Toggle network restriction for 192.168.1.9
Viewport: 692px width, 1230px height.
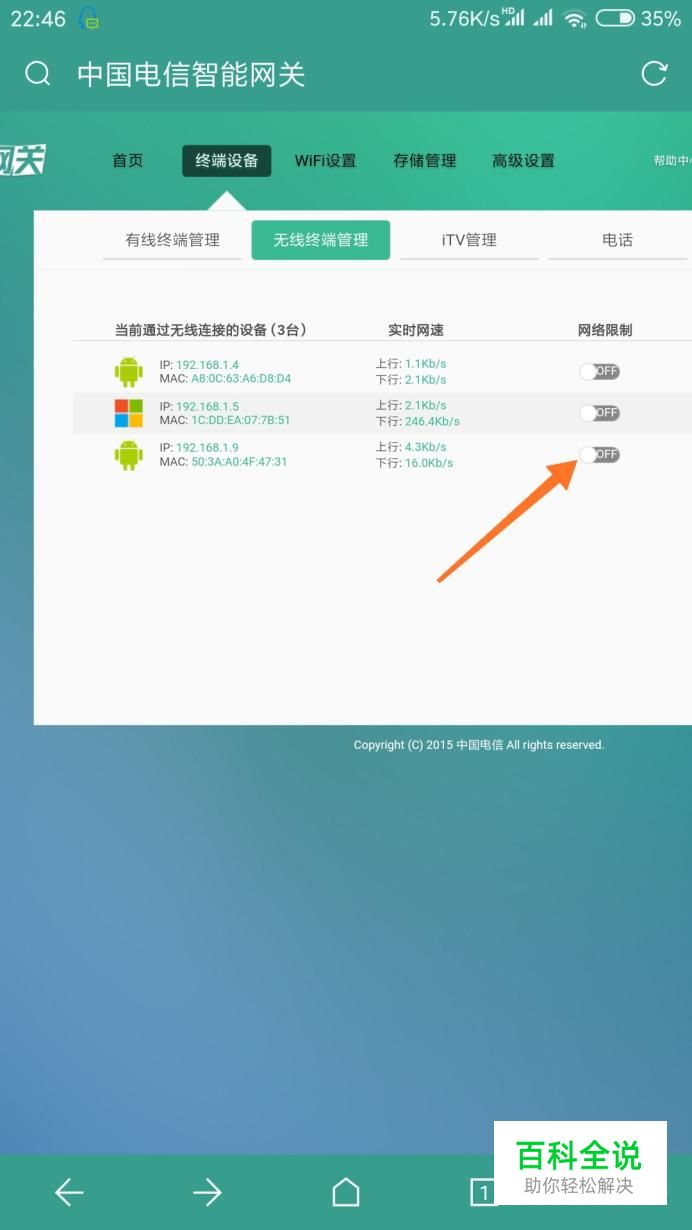pos(599,454)
